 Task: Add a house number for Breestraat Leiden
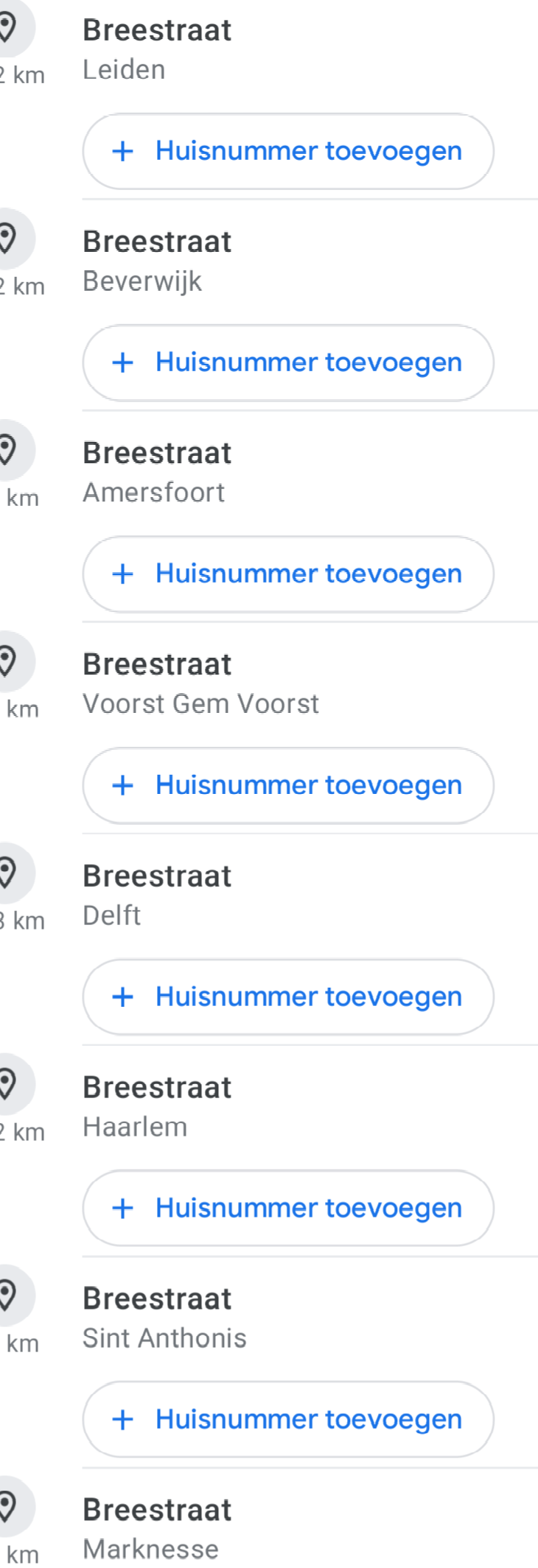coord(287,152)
